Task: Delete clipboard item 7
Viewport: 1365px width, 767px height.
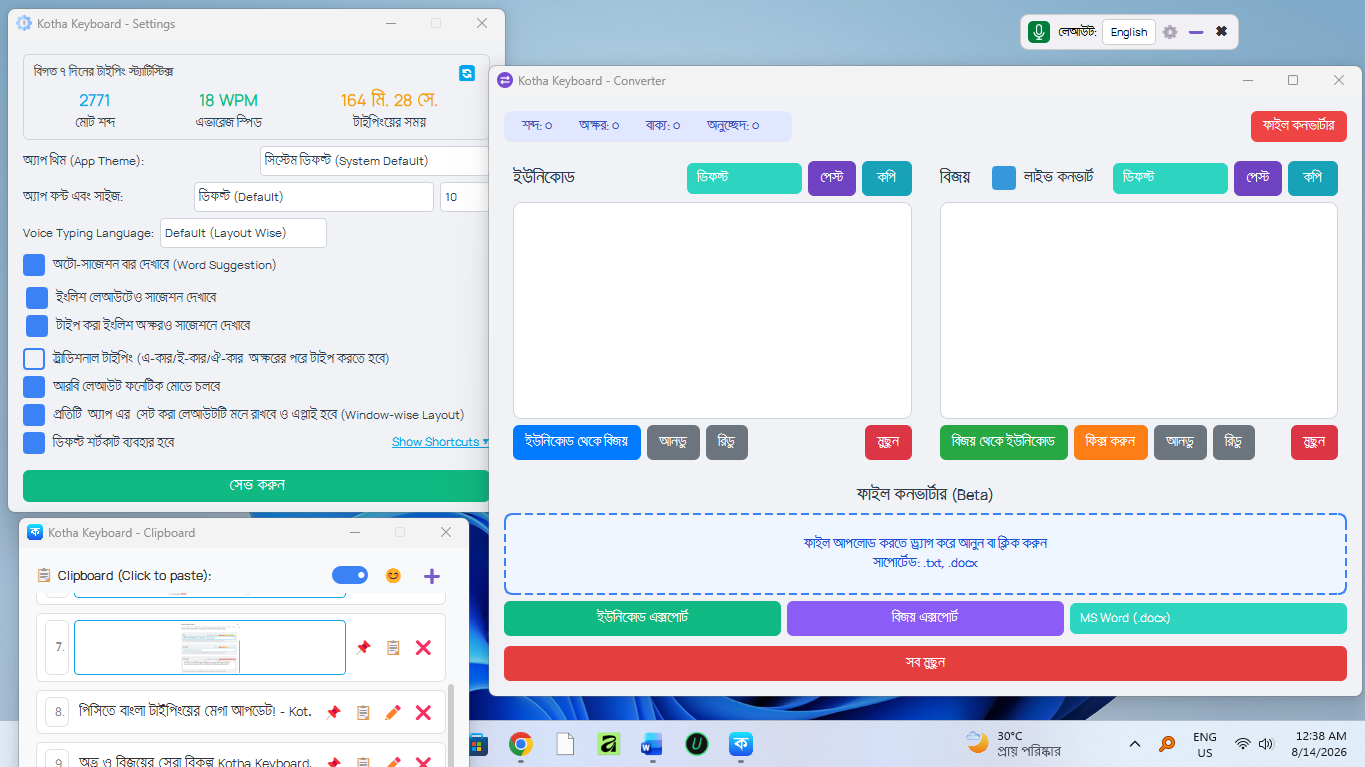Action: click(x=423, y=648)
